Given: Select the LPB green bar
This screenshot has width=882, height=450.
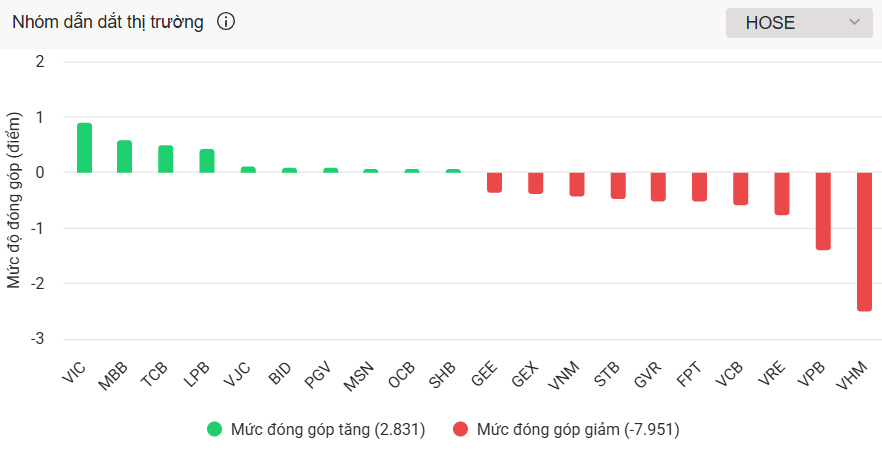Looking at the screenshot, I should (x=207, y=161).
